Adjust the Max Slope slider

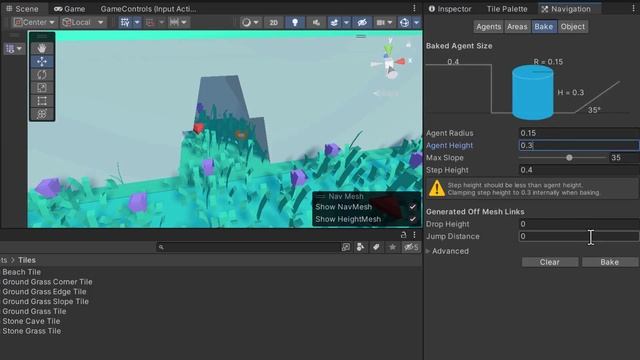[562, 158]
